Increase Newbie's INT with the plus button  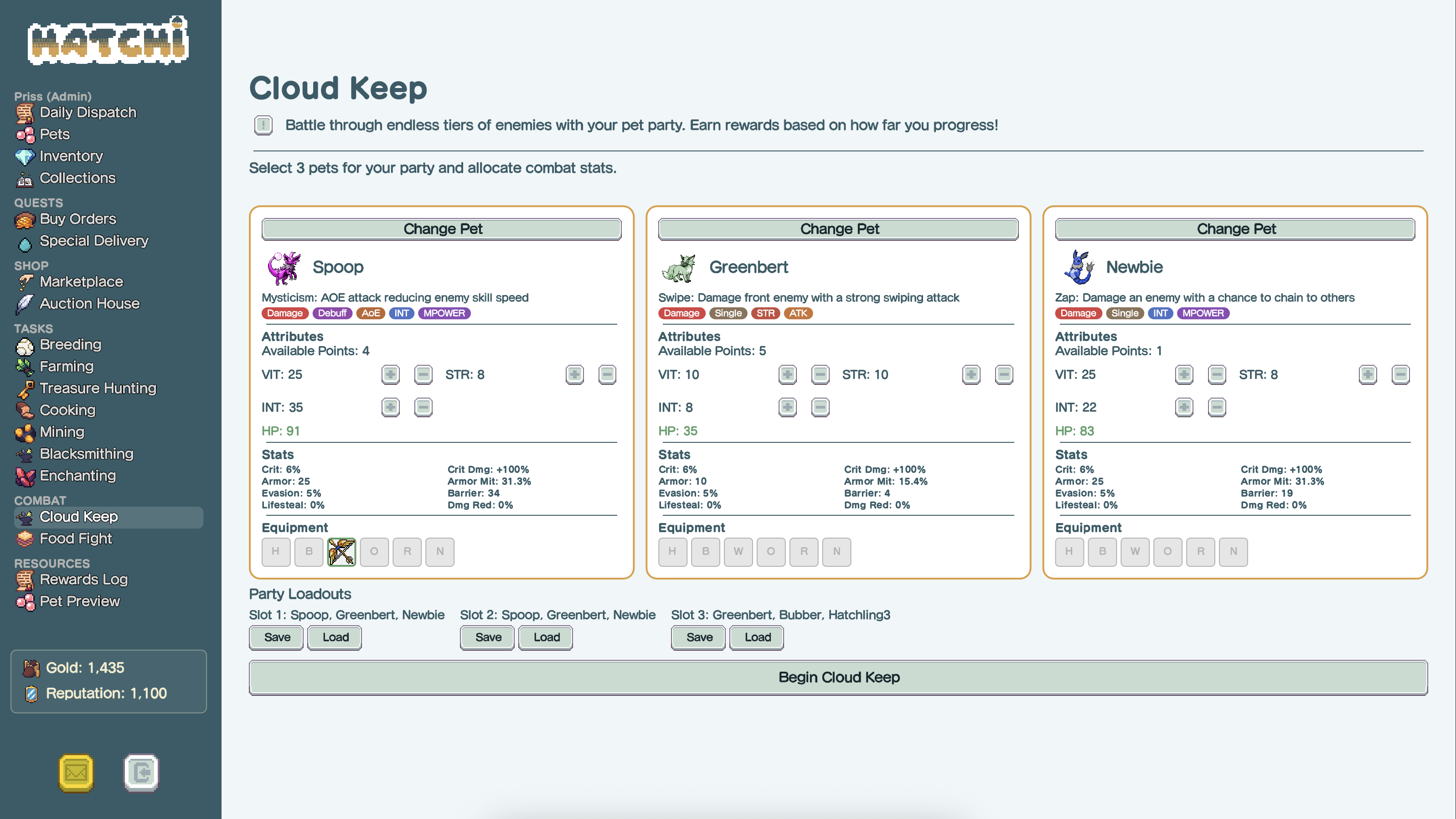[1183, 407]
